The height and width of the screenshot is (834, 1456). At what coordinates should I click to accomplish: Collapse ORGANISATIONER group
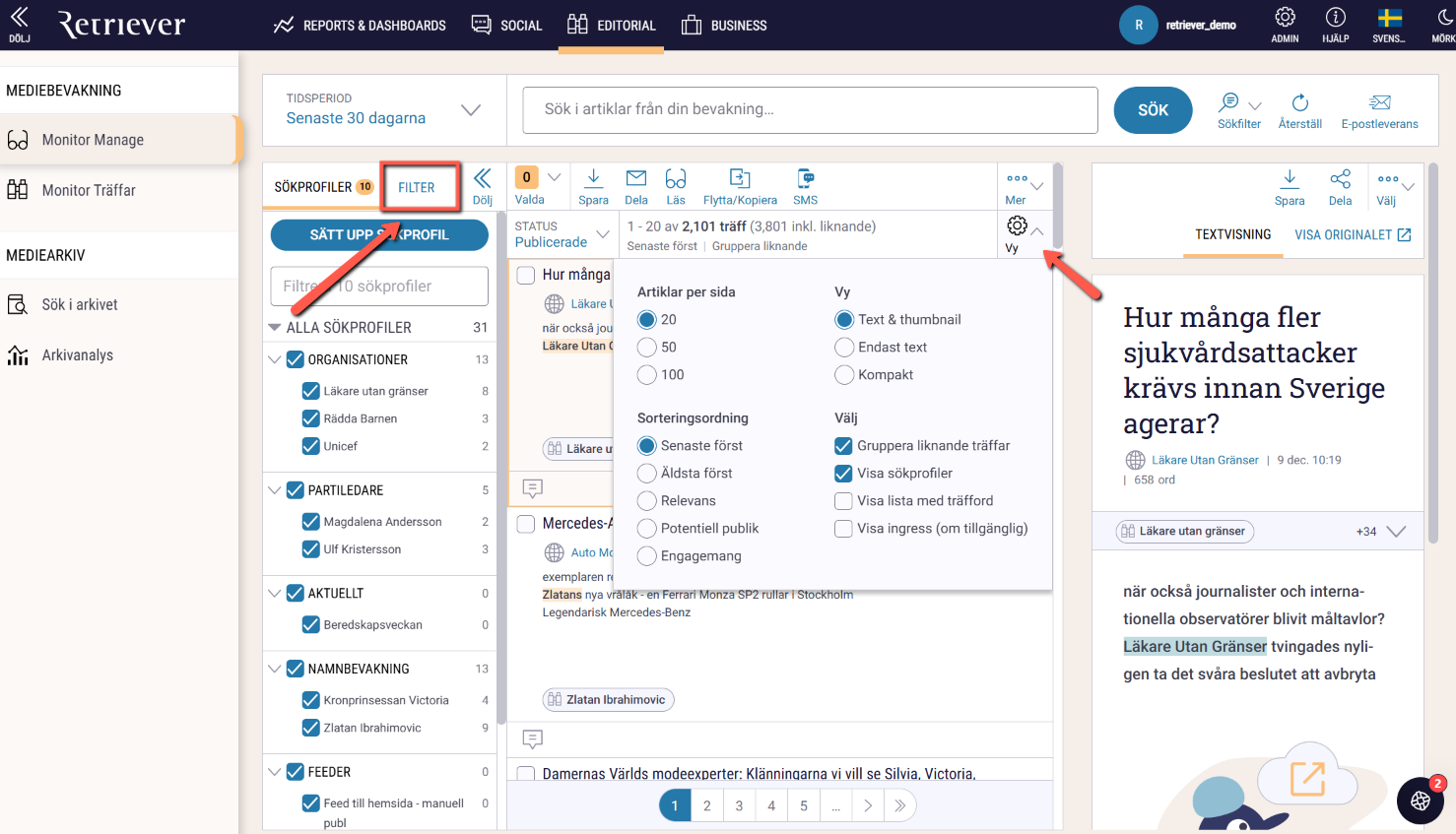pyautogui.click(x=275, y=359)
